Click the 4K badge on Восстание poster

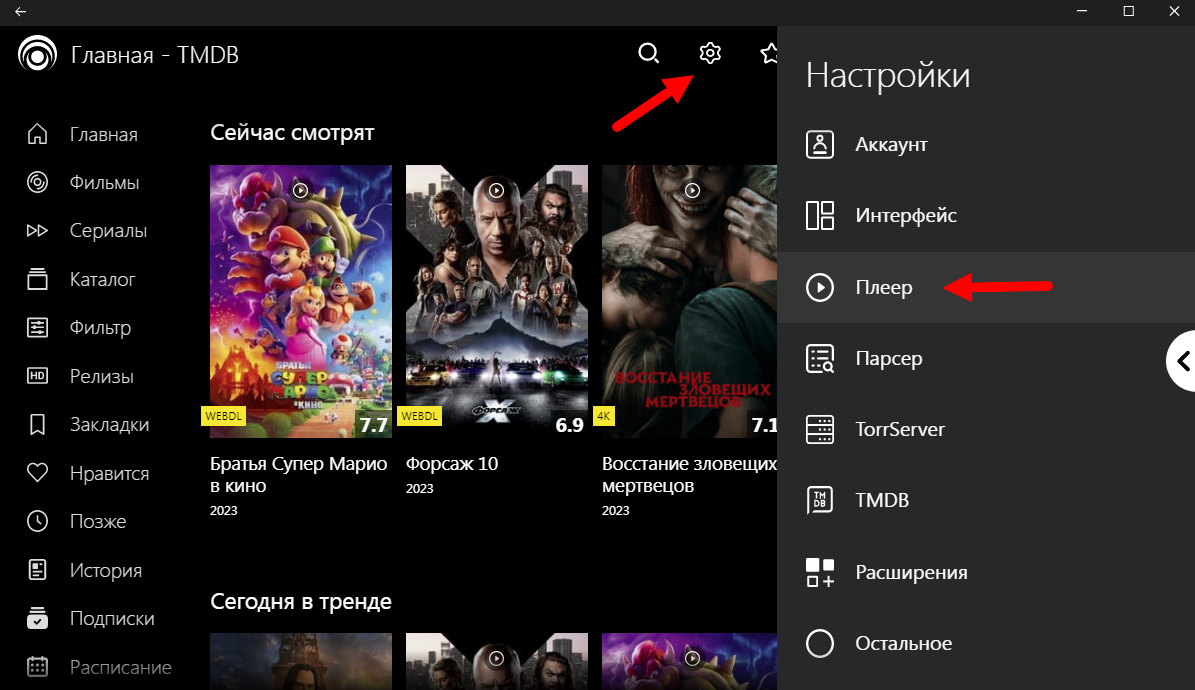604,416
